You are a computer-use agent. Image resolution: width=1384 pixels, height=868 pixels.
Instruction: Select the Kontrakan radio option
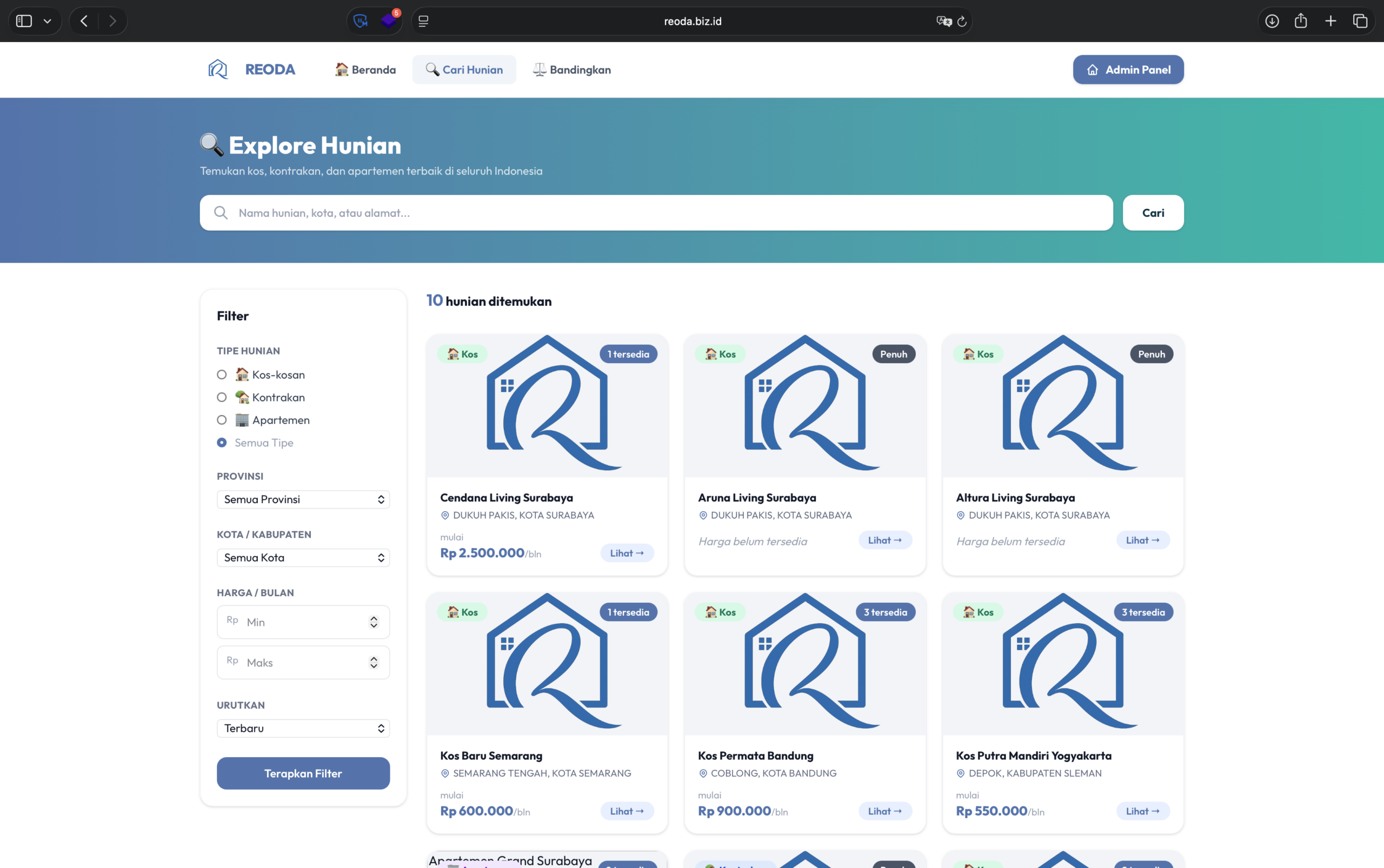(222, 397)
